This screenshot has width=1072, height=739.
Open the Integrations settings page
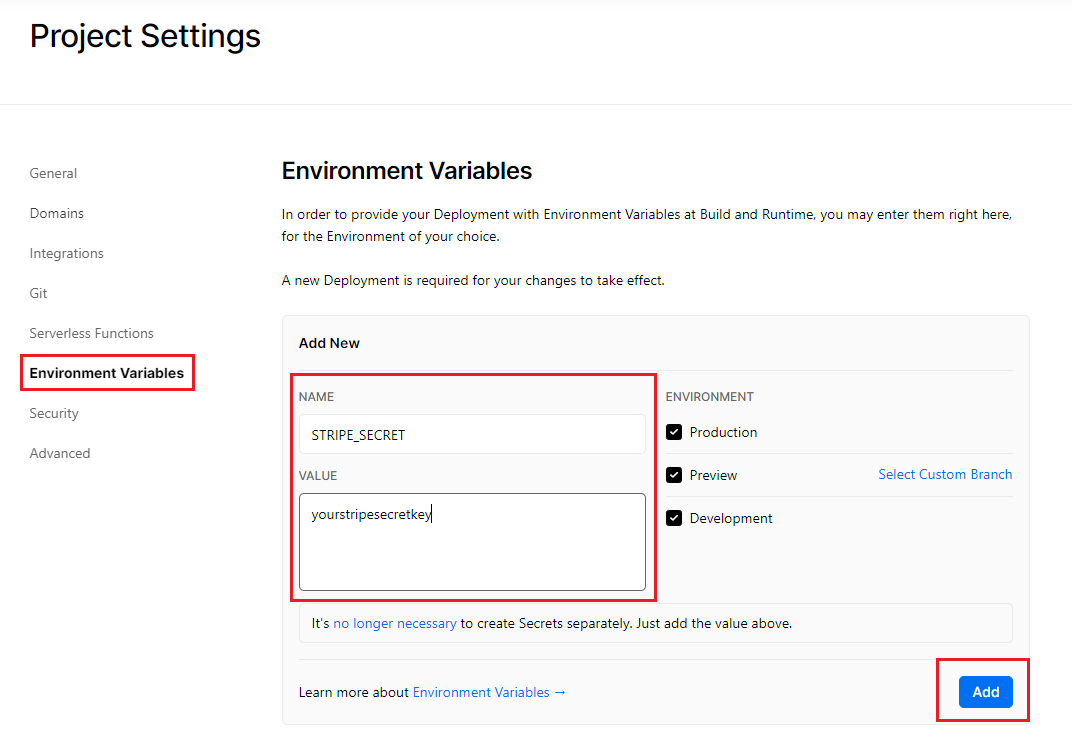67,253
